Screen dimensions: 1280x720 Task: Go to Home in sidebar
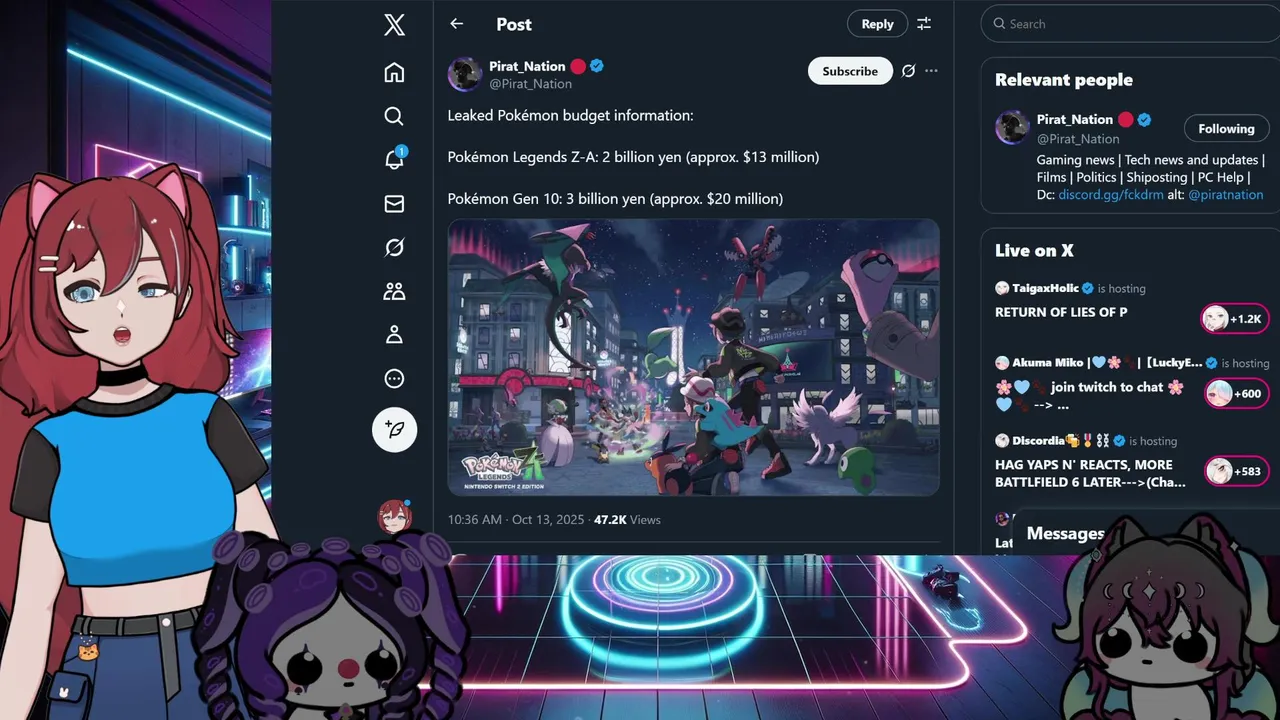coord(394,72)
